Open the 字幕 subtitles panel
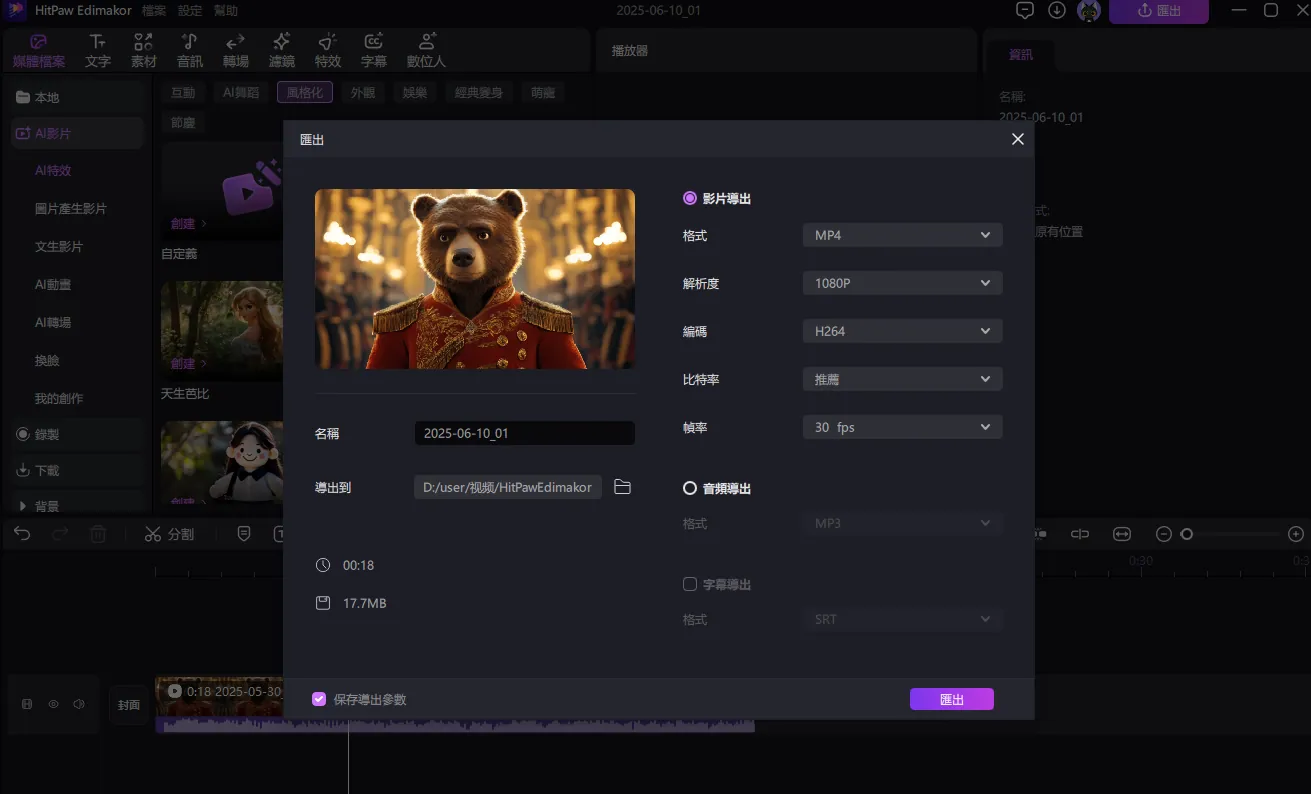The image size is (1311, 794). (x=374, y=51)
